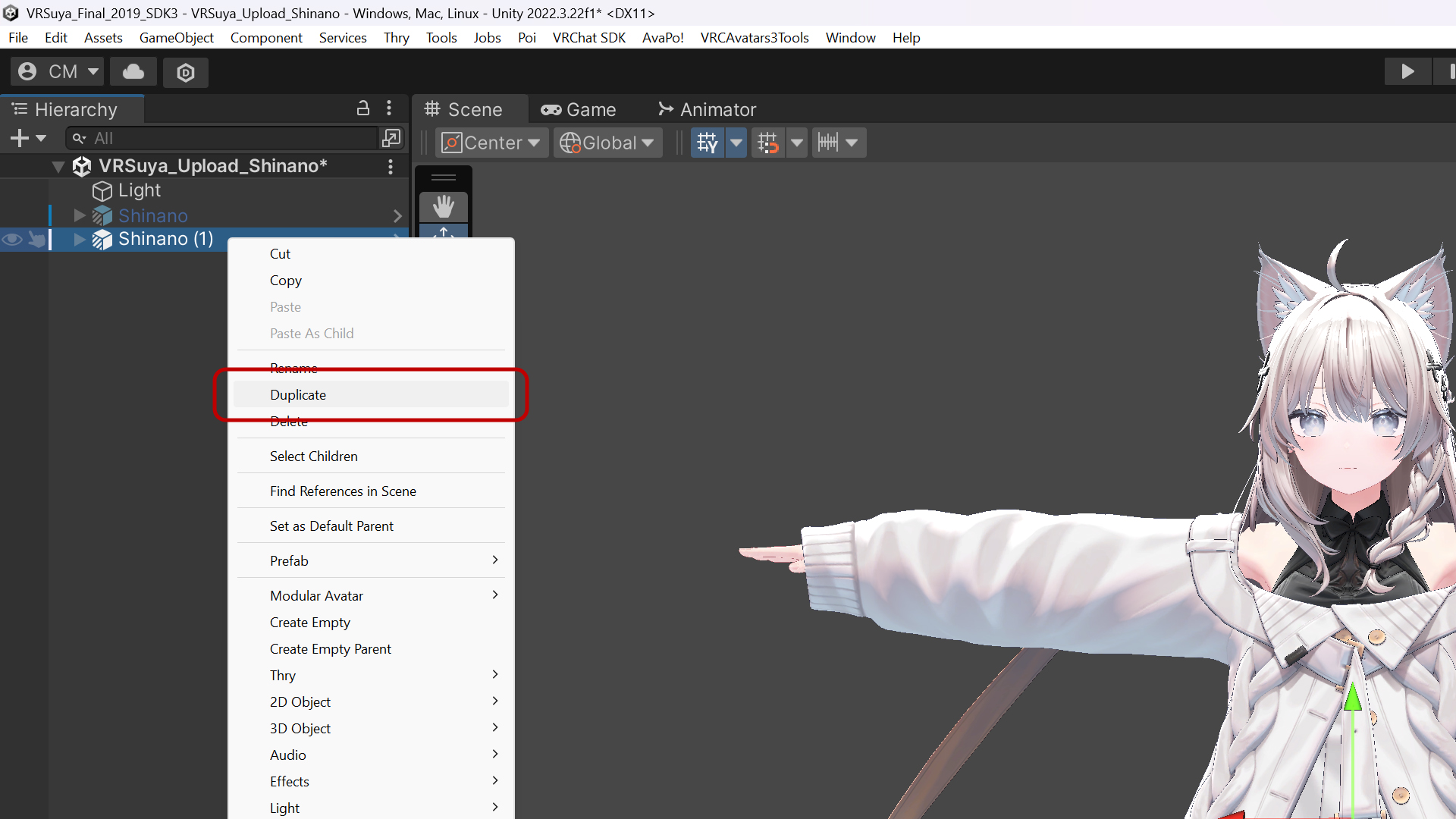Screen dimensions: 1456x819
Task: Open the Unity version control icon
Action: (x=186, y=71)
